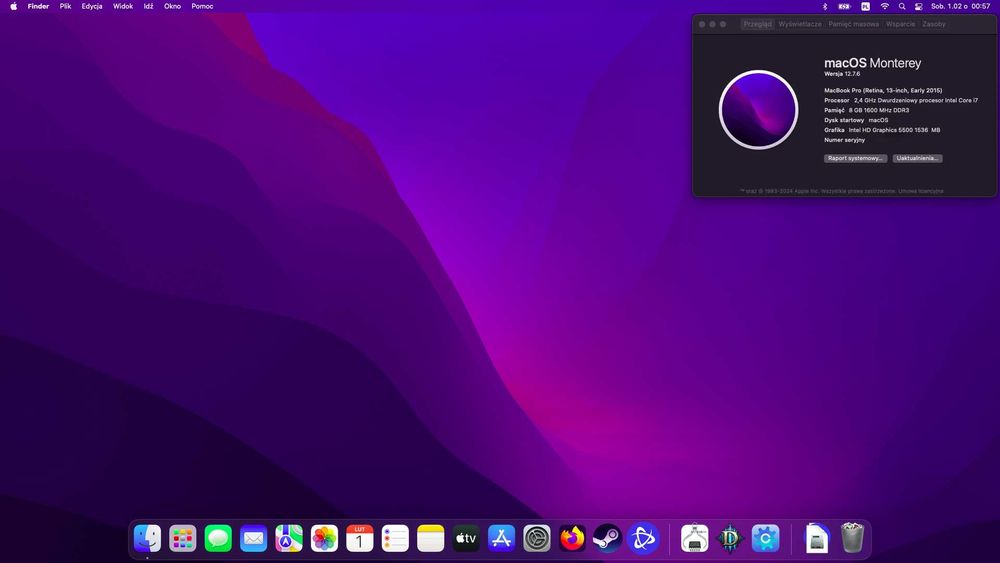
Task: Open the App Store in Dock
Action: coord(501,538)
